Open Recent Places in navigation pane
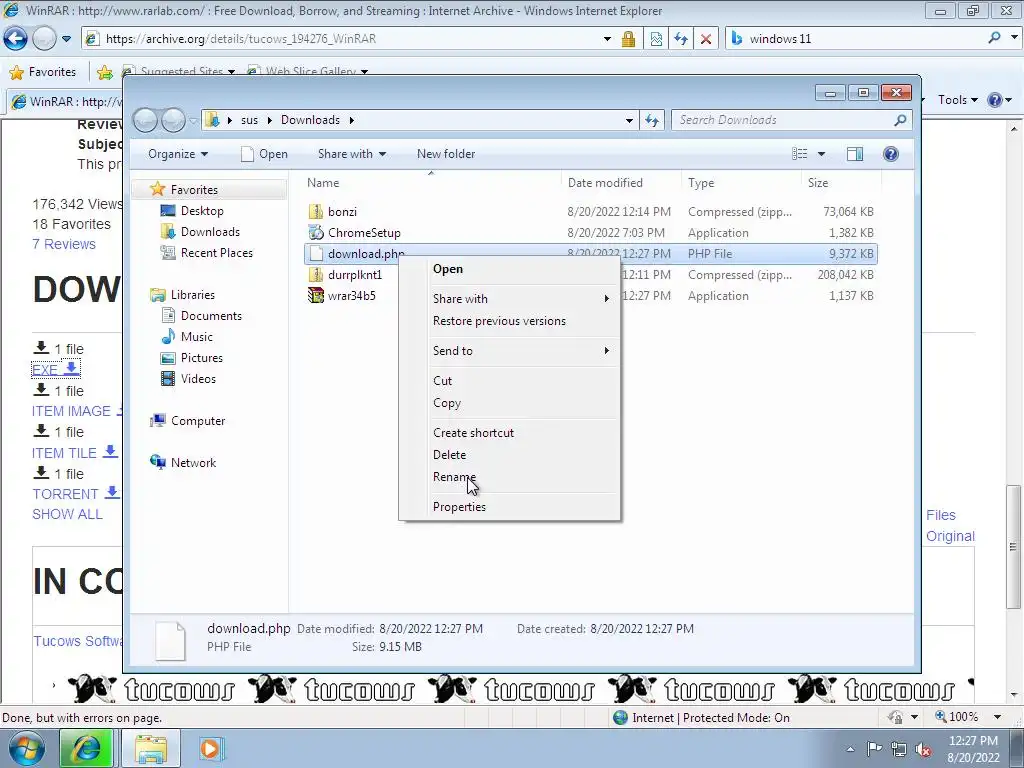 coord(216,253)
